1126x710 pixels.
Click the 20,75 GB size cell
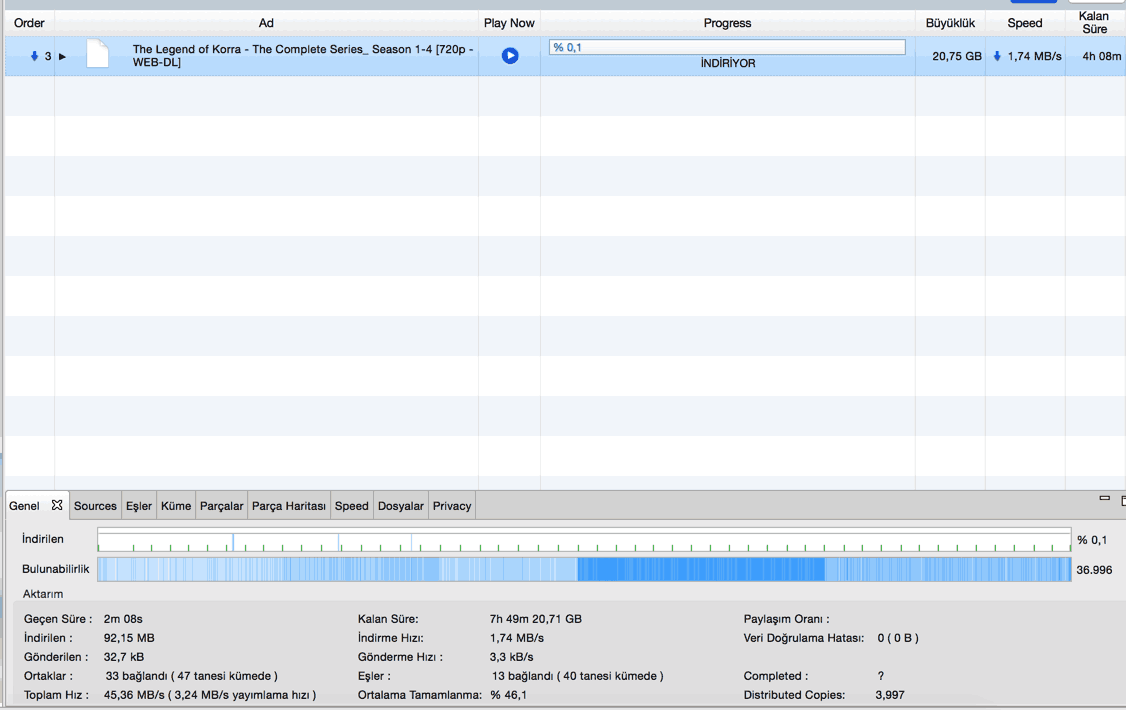click(x=957, y=56)
